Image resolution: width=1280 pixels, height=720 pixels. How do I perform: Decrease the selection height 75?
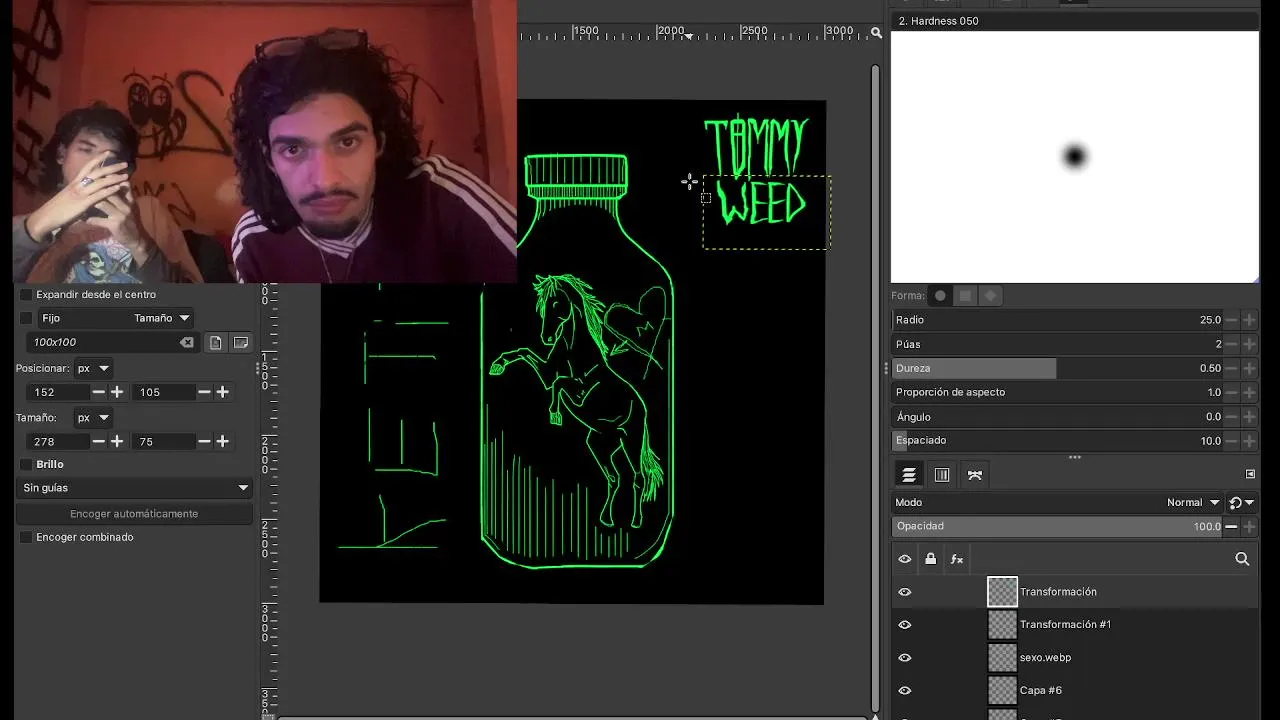tap(204, 441)
